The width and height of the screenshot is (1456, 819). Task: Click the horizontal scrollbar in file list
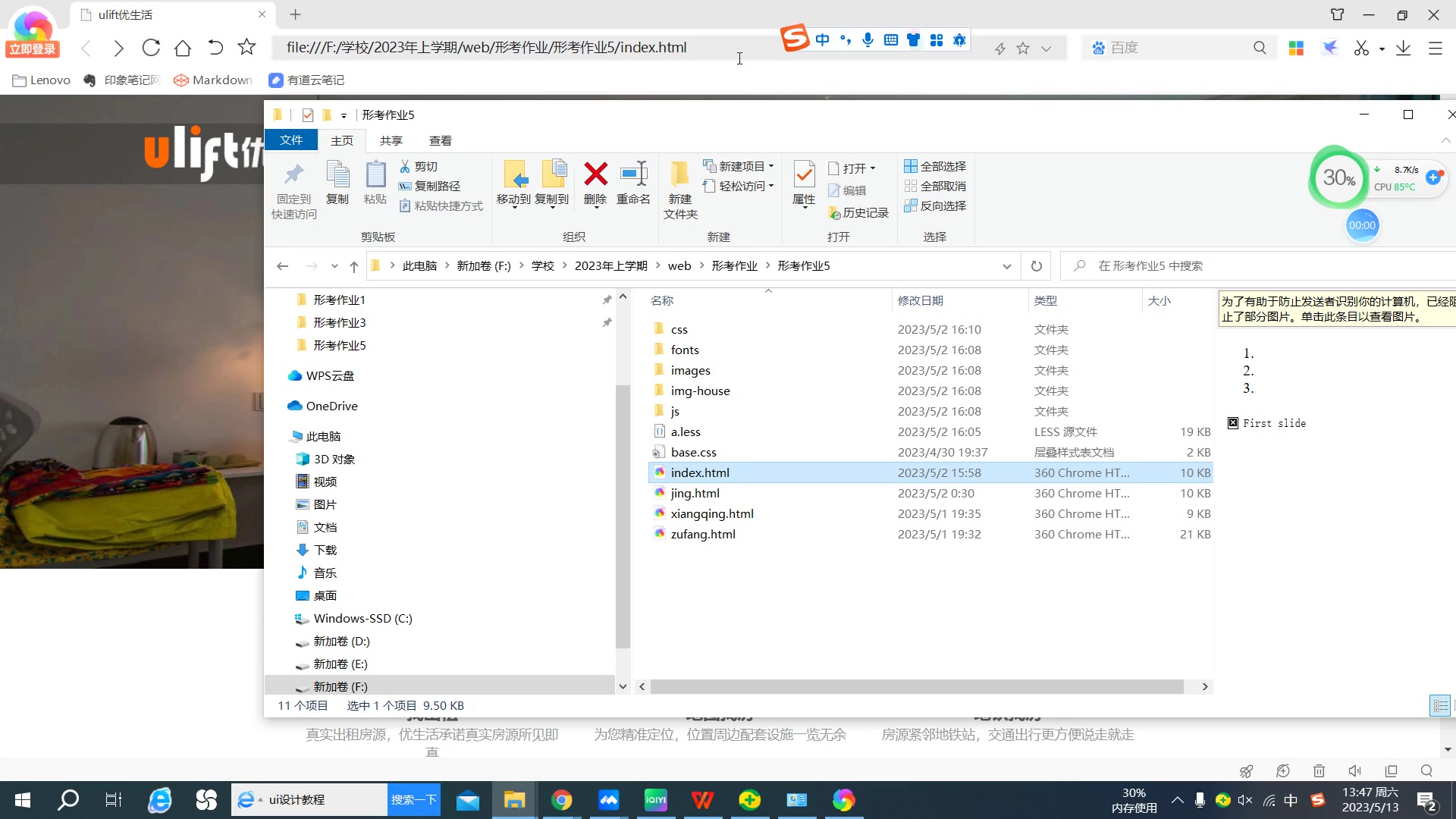[916, 686]
